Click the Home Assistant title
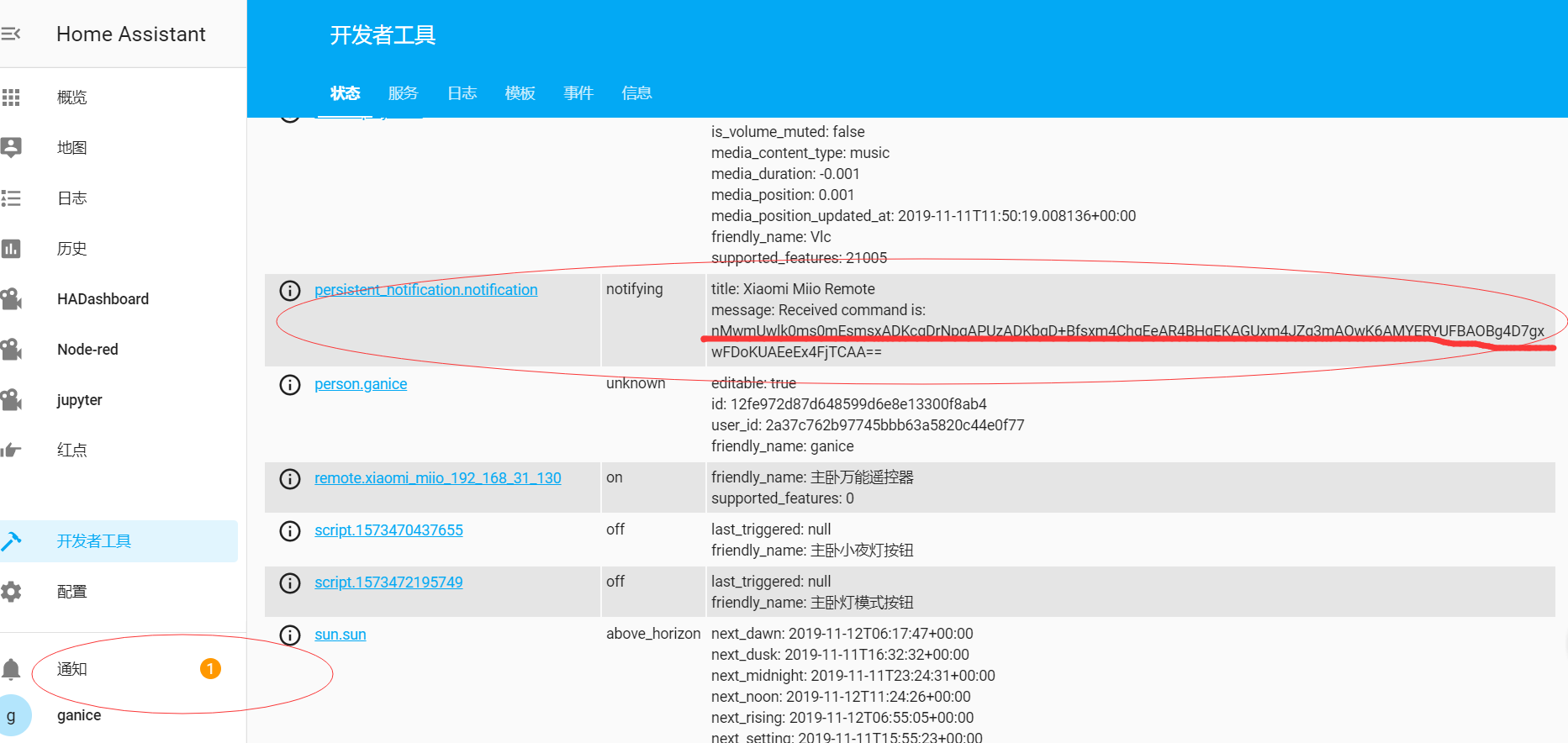 pos(131,34)
